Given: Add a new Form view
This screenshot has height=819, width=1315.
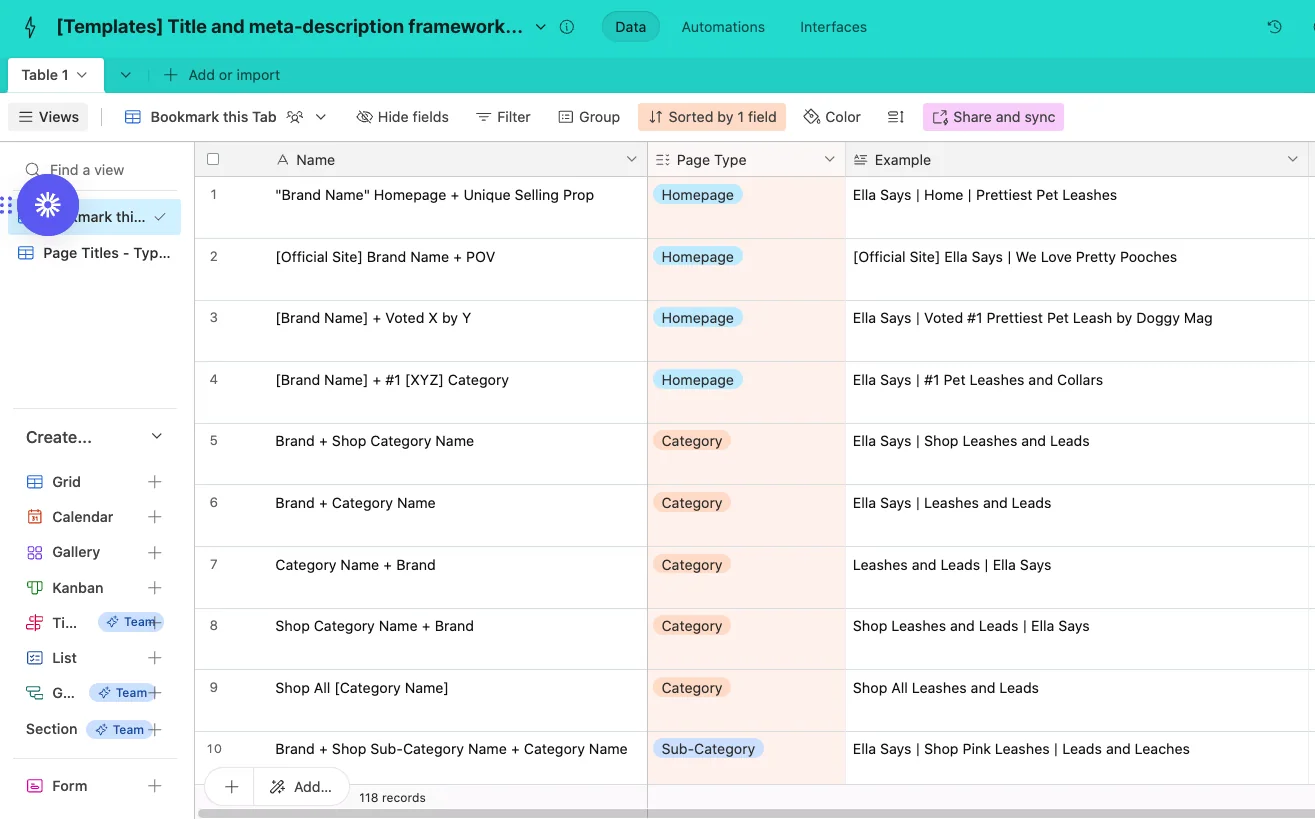Looking at the screenshot, I should 155,786.
